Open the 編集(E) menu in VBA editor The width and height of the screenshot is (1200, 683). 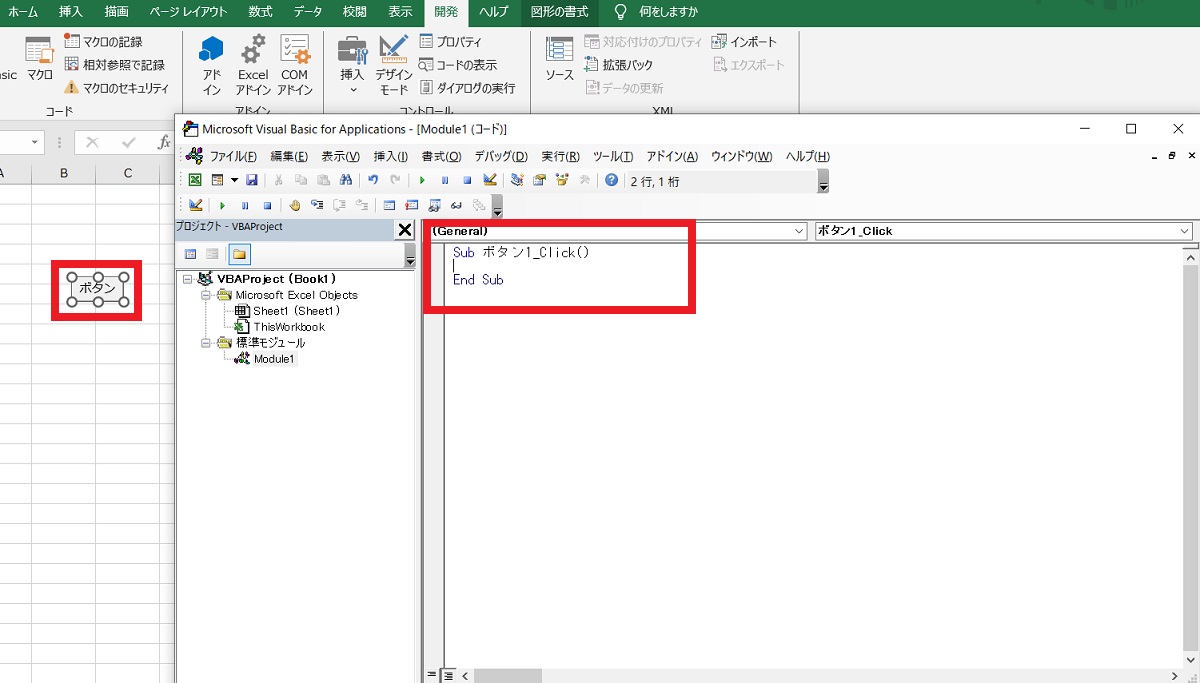(x=289, y=156)
